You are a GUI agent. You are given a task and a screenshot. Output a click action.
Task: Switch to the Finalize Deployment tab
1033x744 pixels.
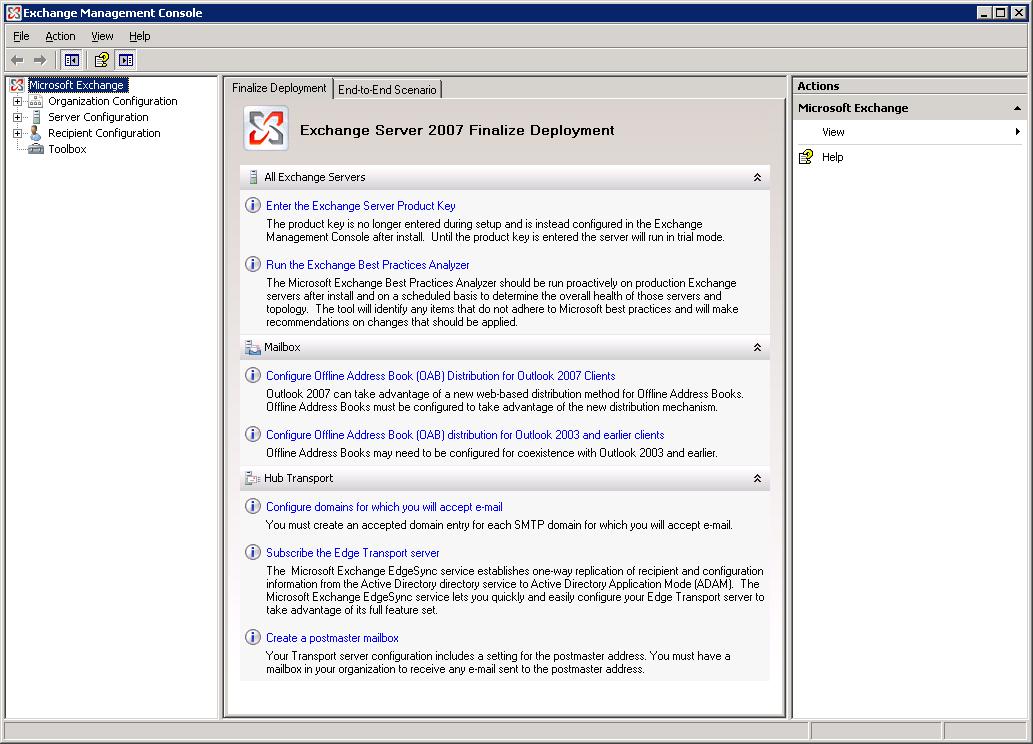click(279, 88)
